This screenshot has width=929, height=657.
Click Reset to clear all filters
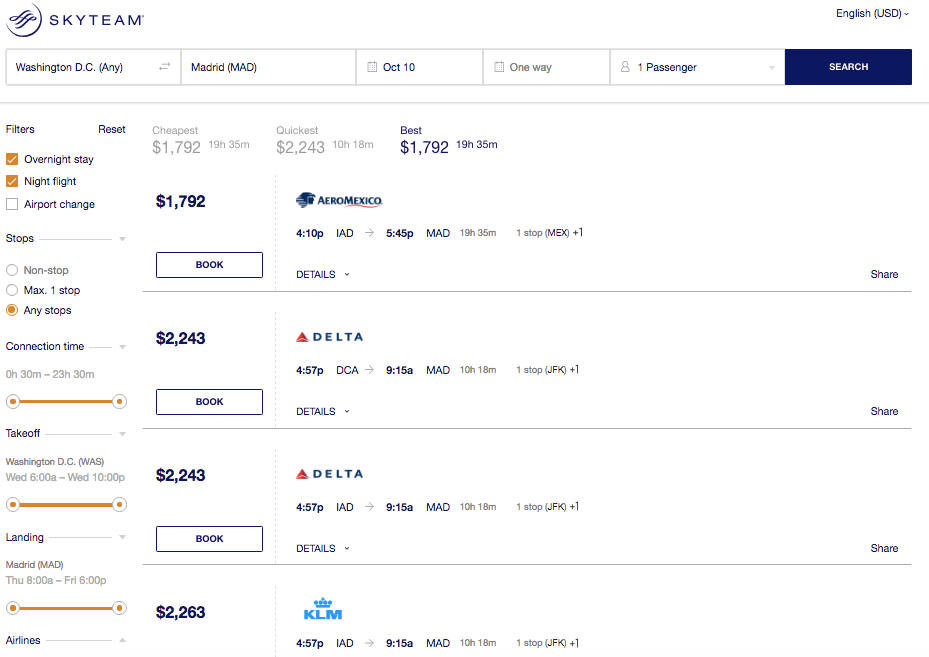pos(111,129)
